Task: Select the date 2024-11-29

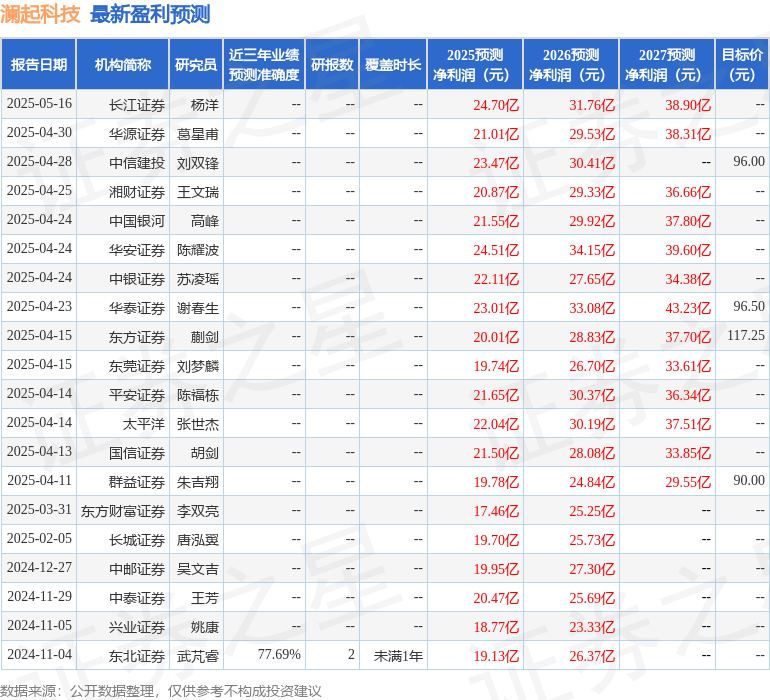Action: pos(39,596)
